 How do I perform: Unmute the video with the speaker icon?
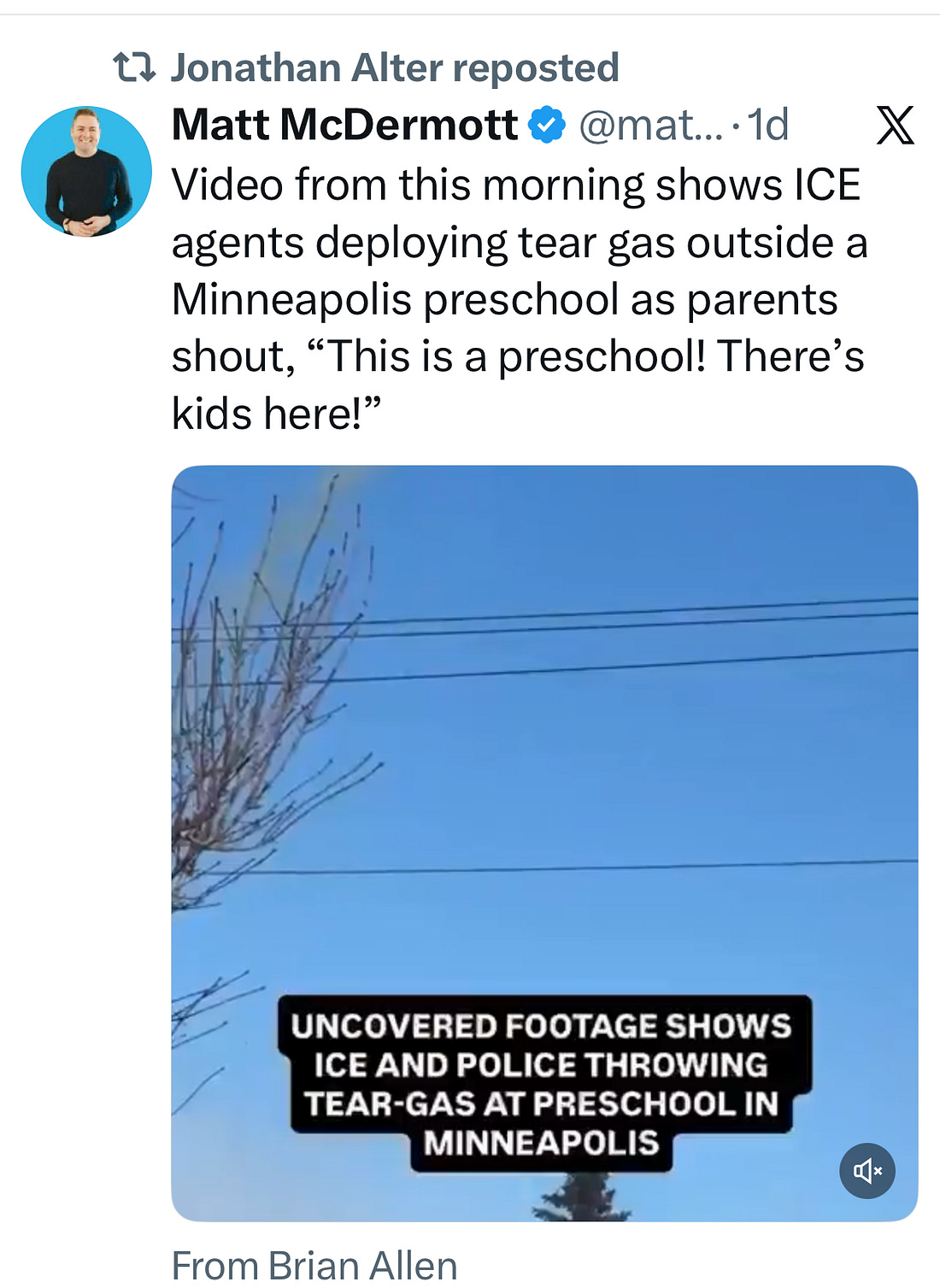(x=867, y=1170)
